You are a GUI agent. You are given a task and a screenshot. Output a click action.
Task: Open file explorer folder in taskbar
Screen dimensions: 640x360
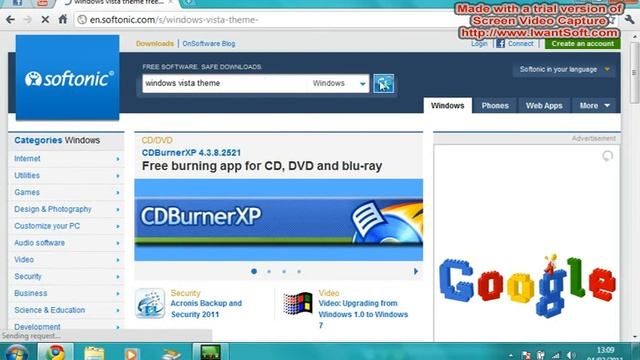[x=94, y=353]
